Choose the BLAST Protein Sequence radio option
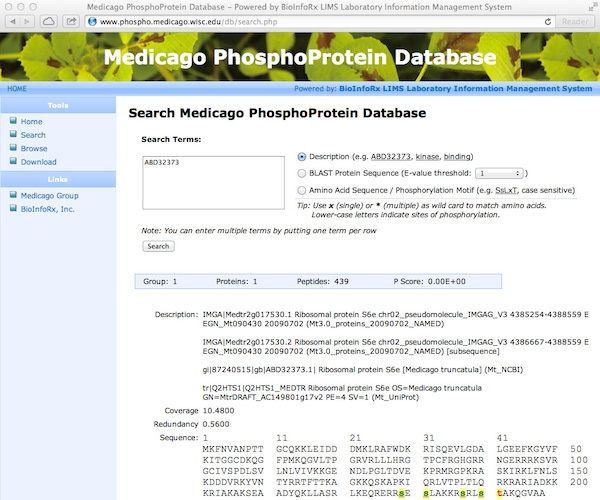Image resolution: width=600 pixels, height=500 pixels. [302, 173]
